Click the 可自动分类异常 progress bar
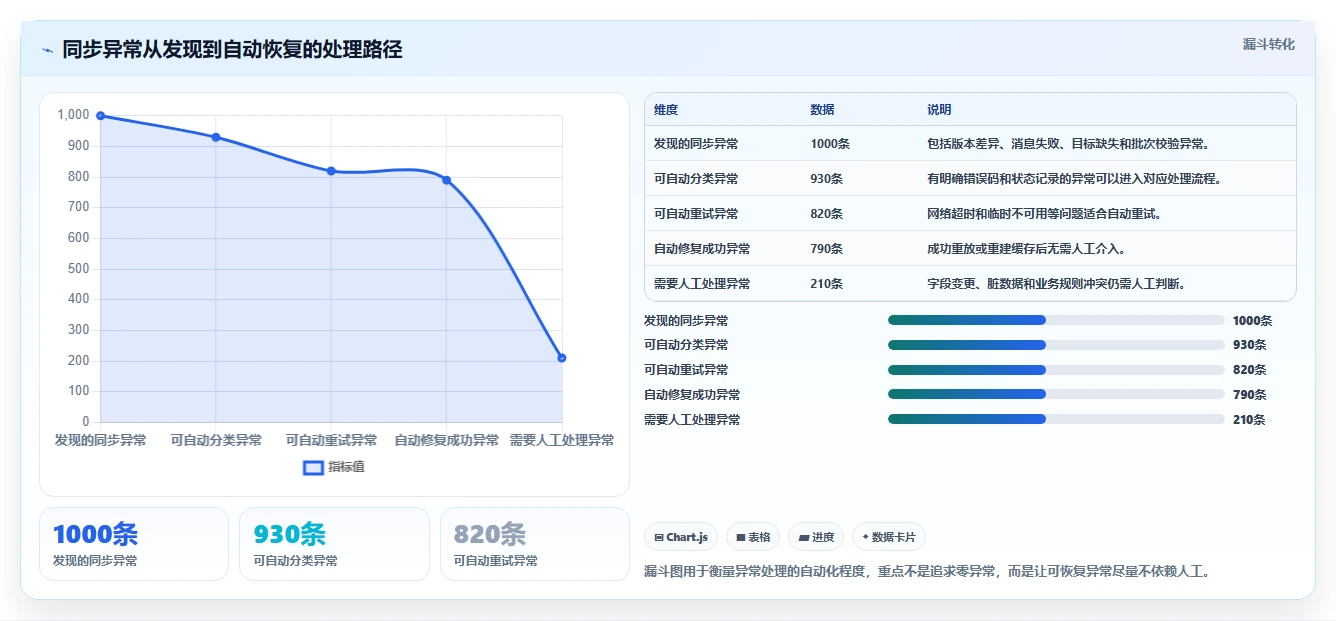Image resolution: width=1336 pixels, height=621 pixels. 1056,345
